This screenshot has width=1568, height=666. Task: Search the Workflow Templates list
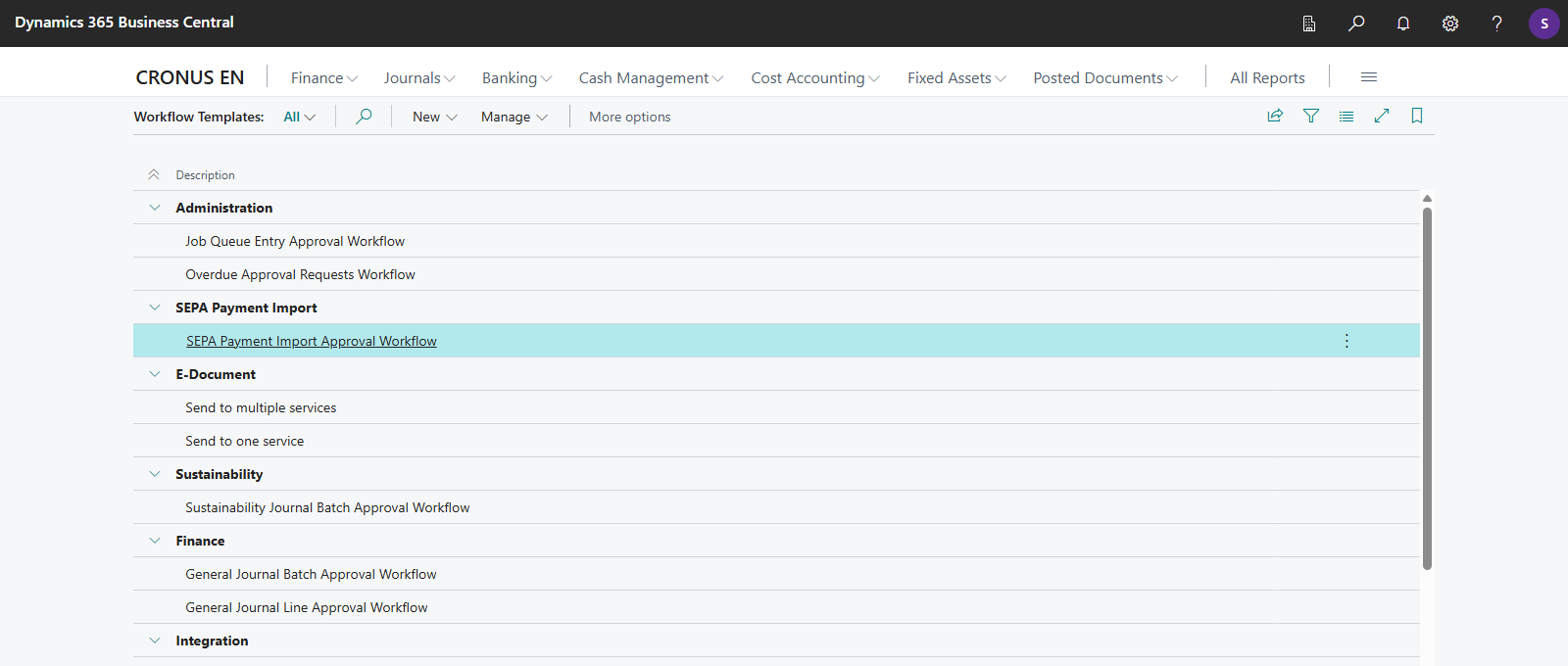[364, 117]
